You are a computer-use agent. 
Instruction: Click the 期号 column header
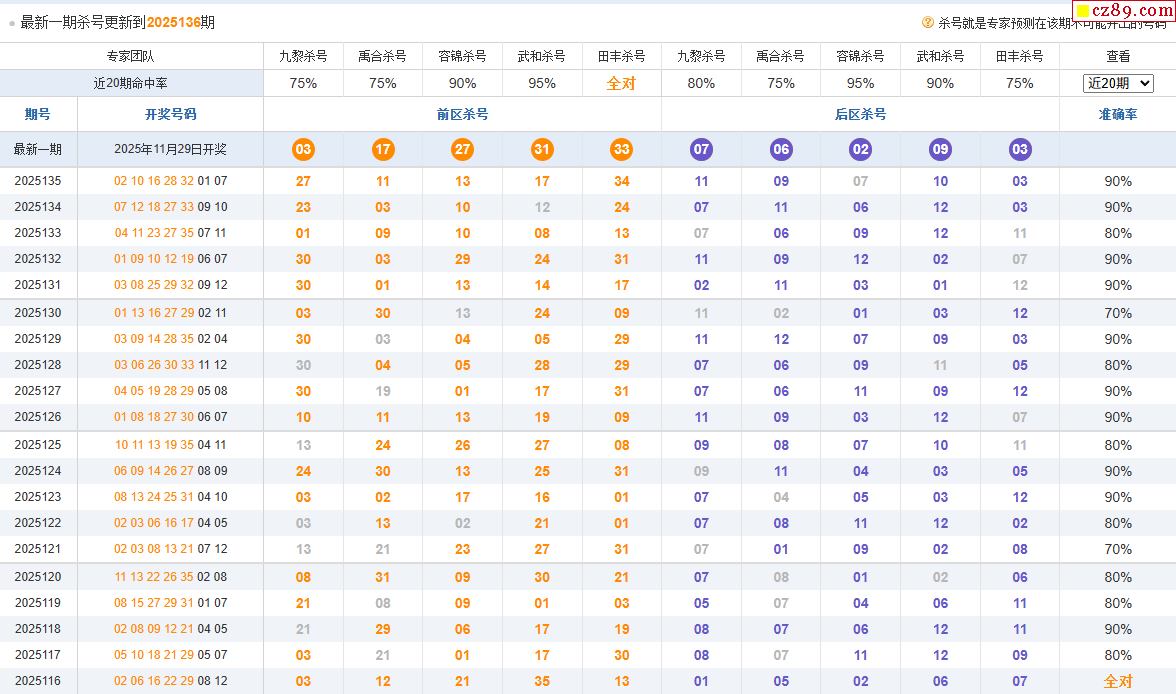coord(38,114)
